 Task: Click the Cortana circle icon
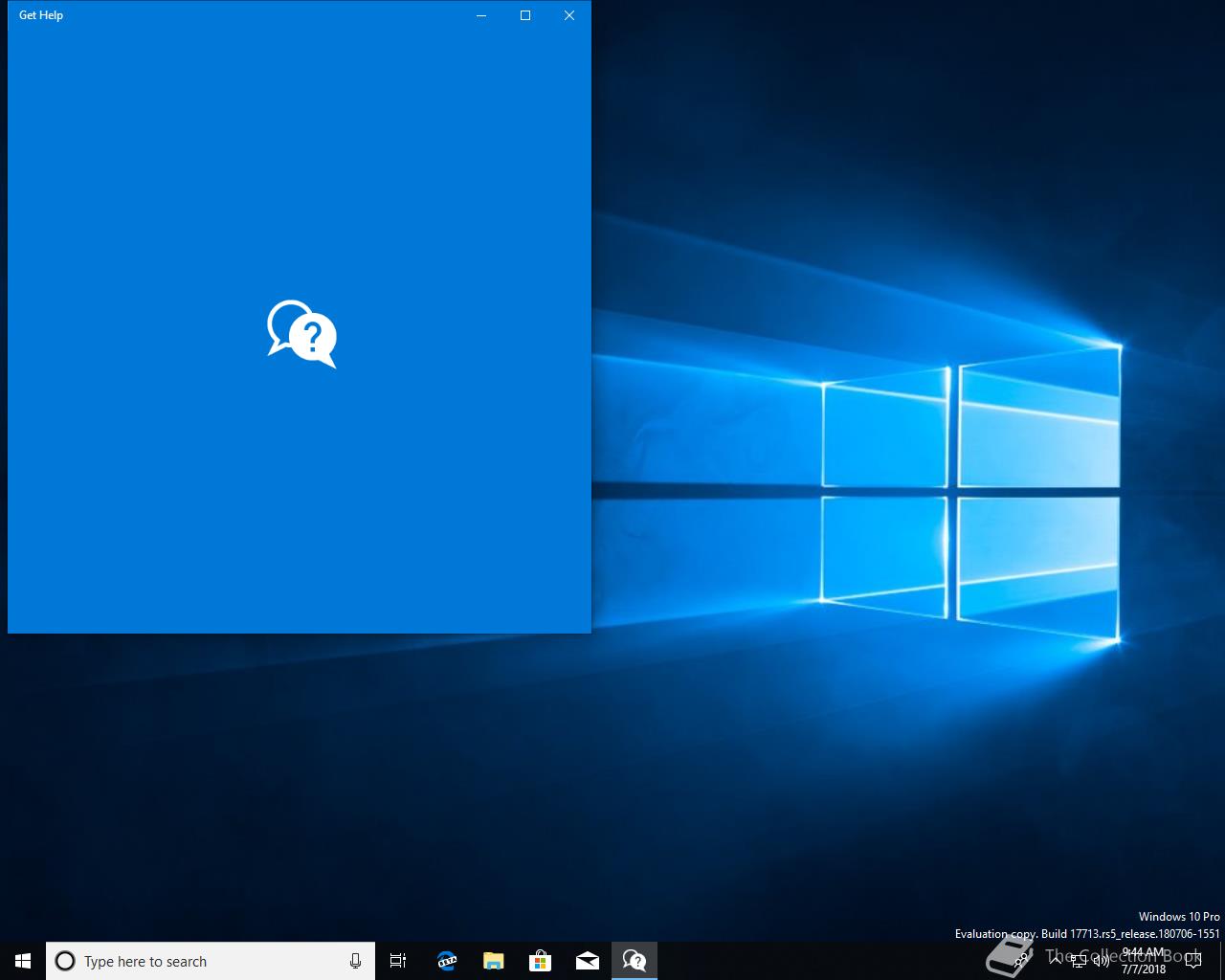tap(65, 961)
